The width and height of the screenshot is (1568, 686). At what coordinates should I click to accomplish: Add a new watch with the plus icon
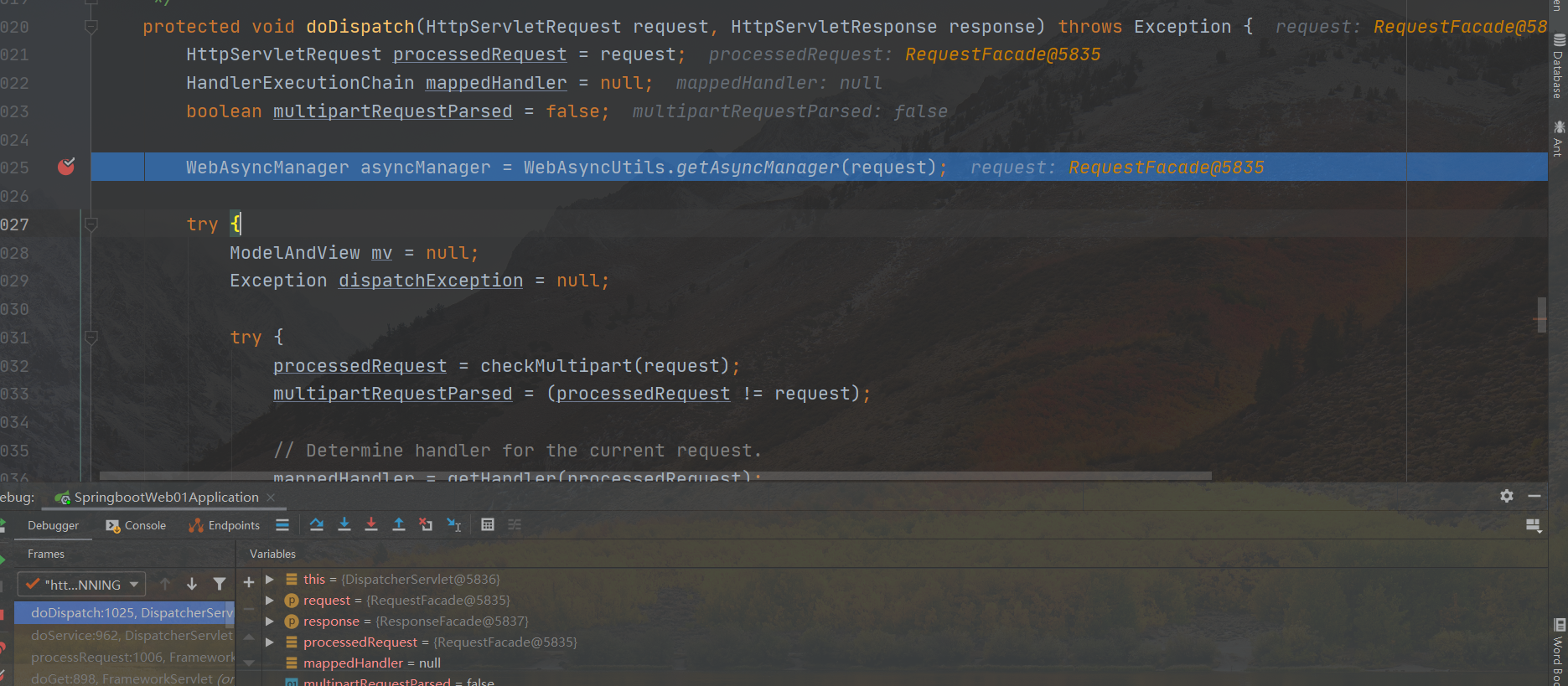click(249, 582)
